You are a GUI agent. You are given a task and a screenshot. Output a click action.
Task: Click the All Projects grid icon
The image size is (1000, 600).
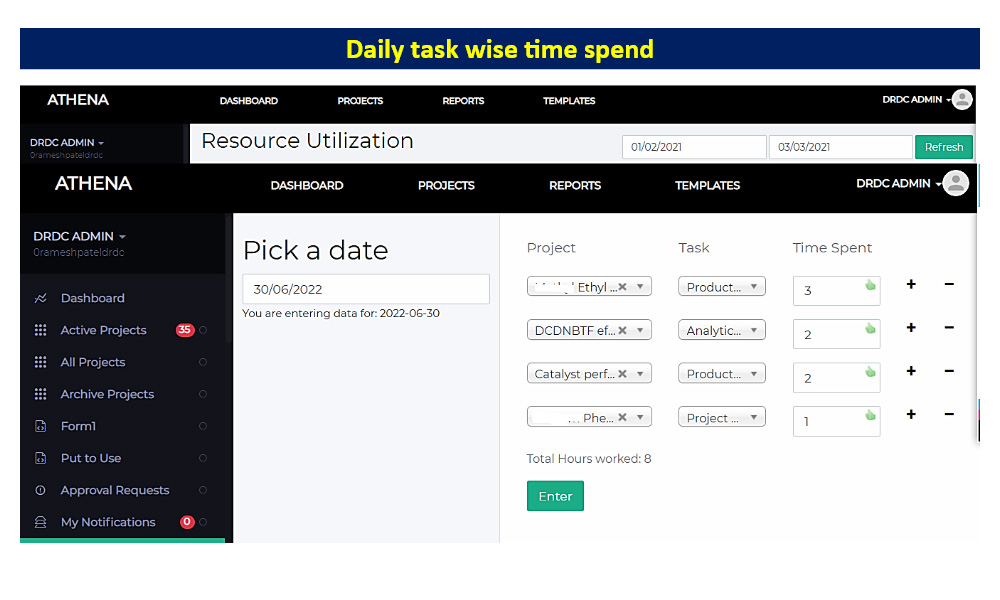coord(40,362)
